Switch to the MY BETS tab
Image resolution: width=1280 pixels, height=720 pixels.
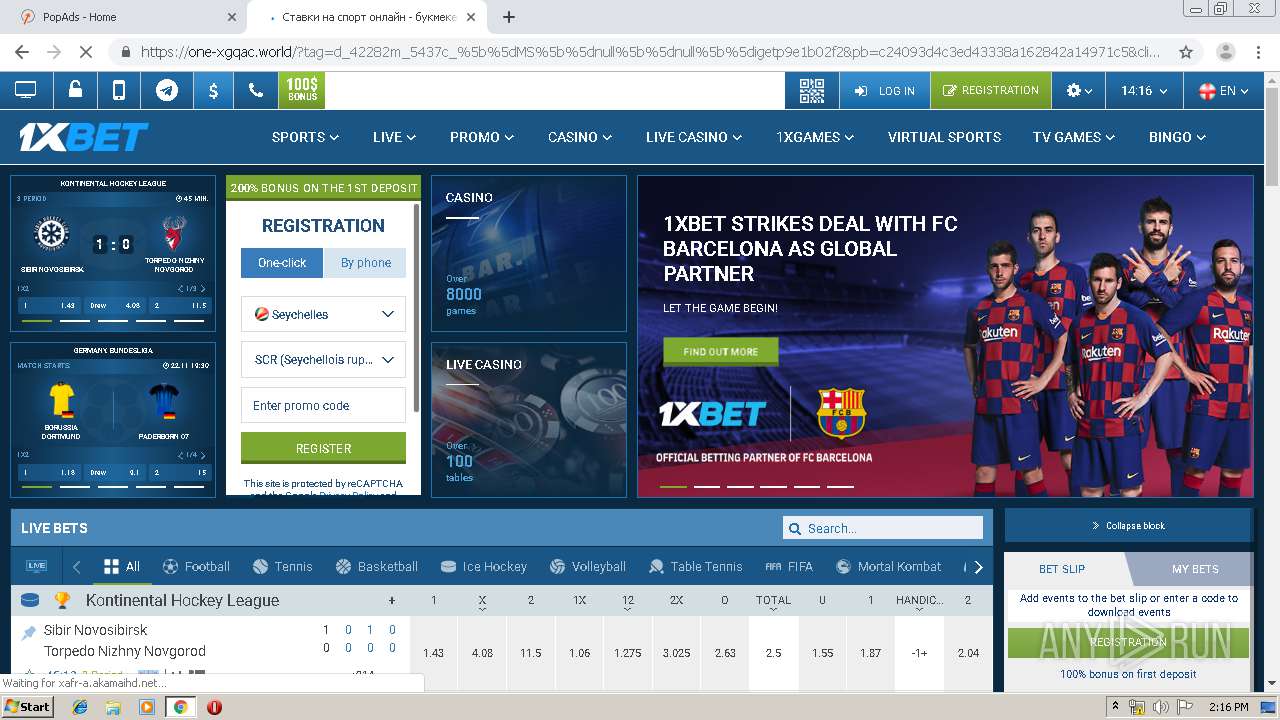pyautogui.click(x=1194, y=569)
